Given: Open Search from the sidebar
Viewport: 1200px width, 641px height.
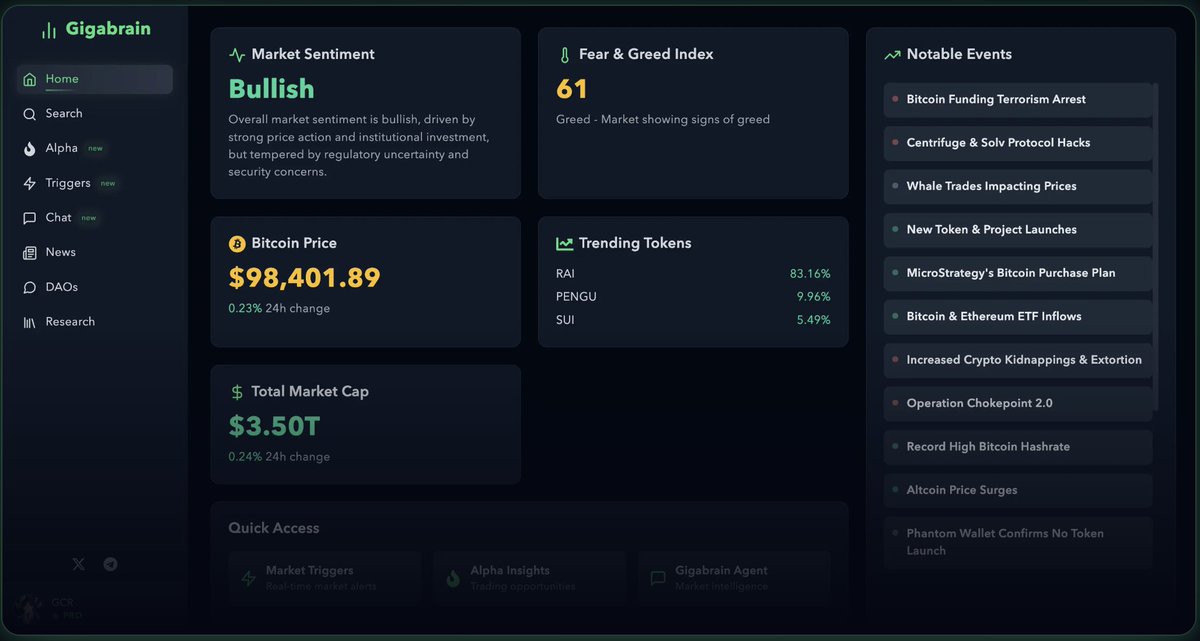Looking at the screenshot, I should pyautogui.click(x=95, y=114).
